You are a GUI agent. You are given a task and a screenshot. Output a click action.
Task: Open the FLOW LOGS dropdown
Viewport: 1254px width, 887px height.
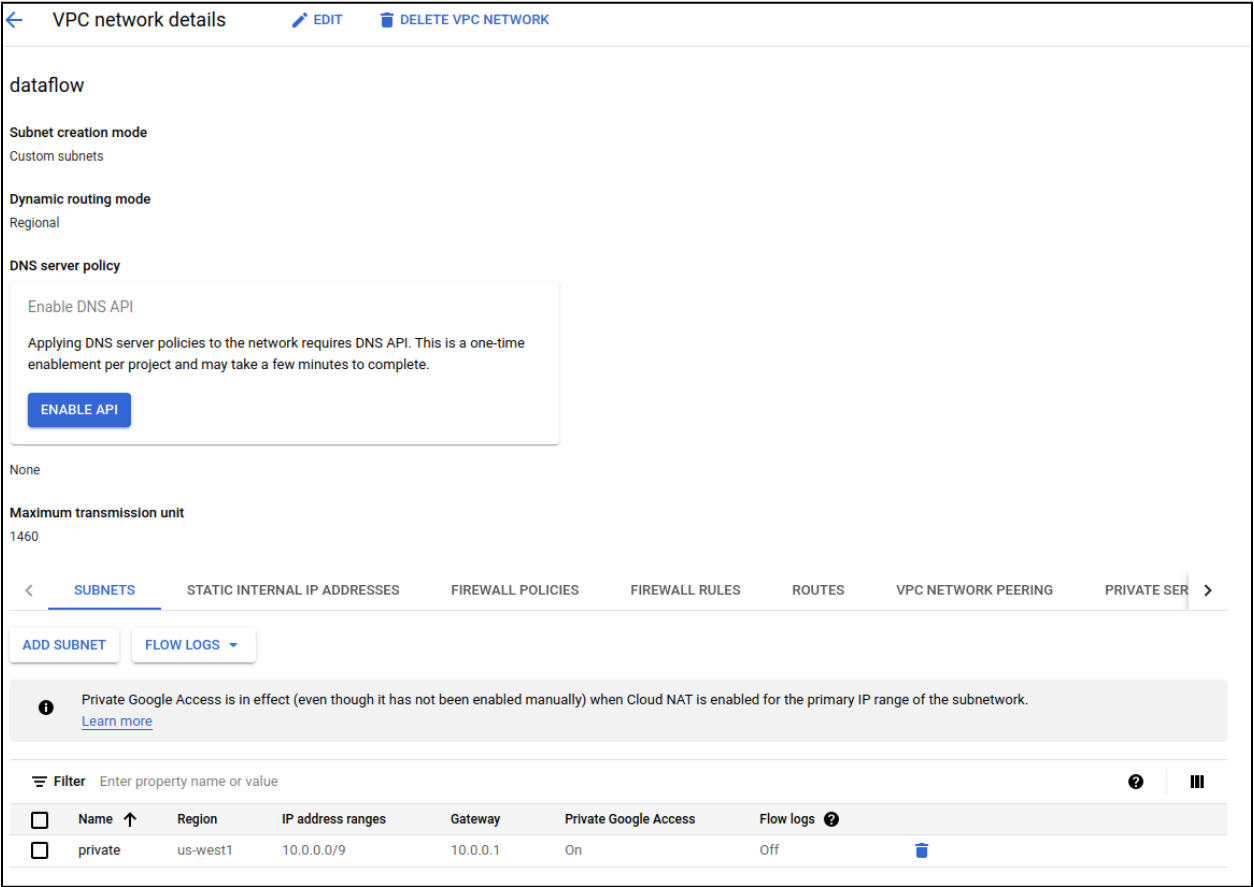(x=194, y=645)
